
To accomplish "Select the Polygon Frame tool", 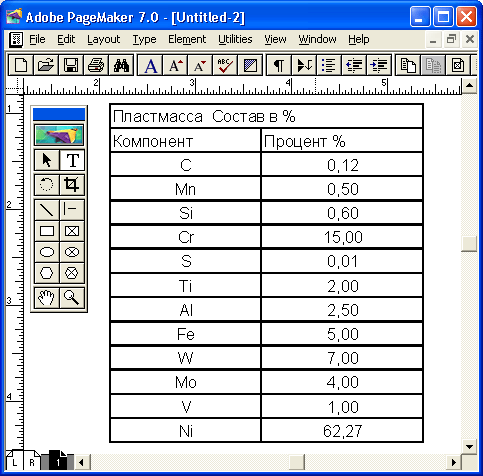I will 72,273.
